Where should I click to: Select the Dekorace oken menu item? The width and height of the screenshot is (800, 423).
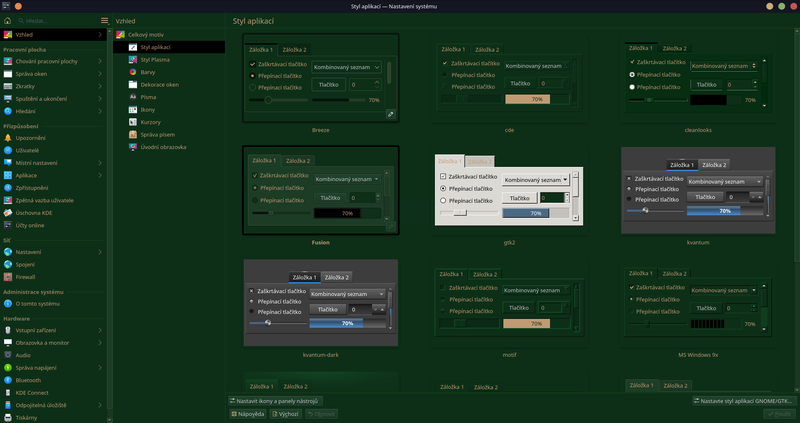(x=159, y=85)
